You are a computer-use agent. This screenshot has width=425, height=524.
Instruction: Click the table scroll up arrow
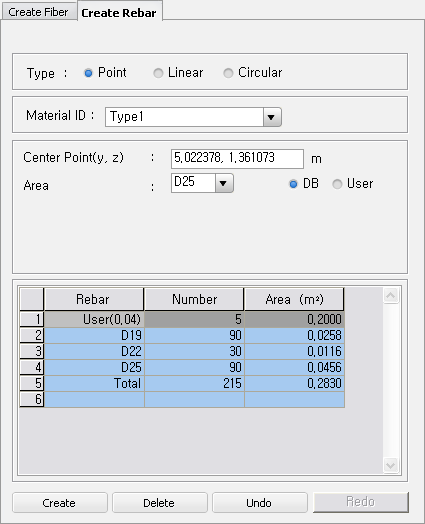(x=391, y=295)
